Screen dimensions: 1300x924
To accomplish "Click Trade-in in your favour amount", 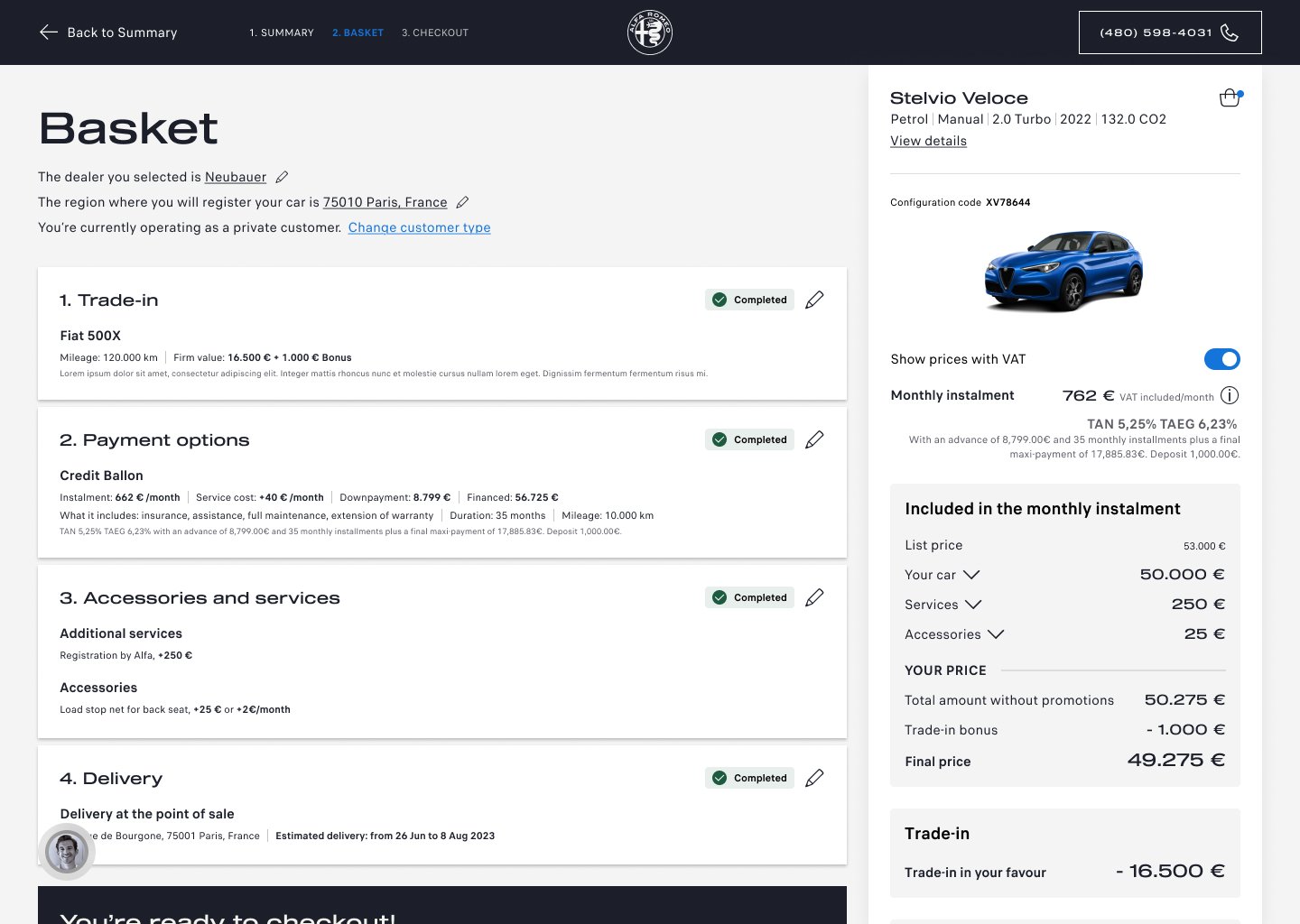I will [x=1170, y=871].
